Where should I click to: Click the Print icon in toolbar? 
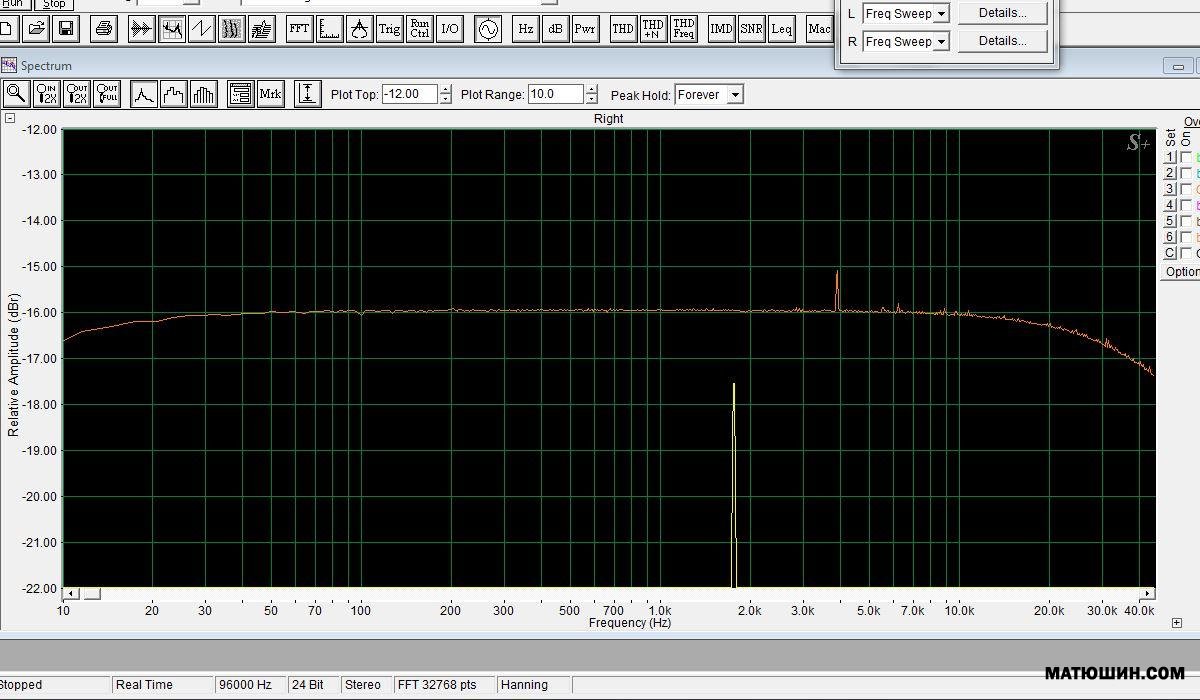tap(104, 29)
